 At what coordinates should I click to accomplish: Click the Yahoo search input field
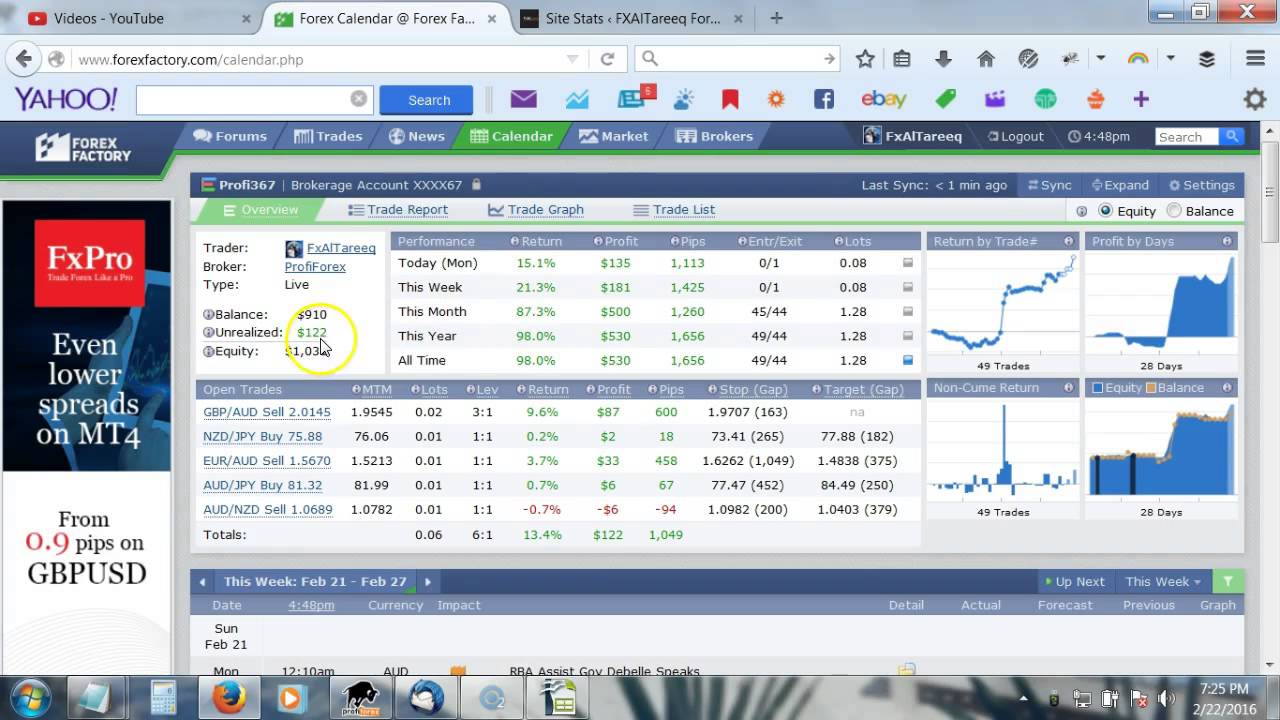tap(254, 100)
